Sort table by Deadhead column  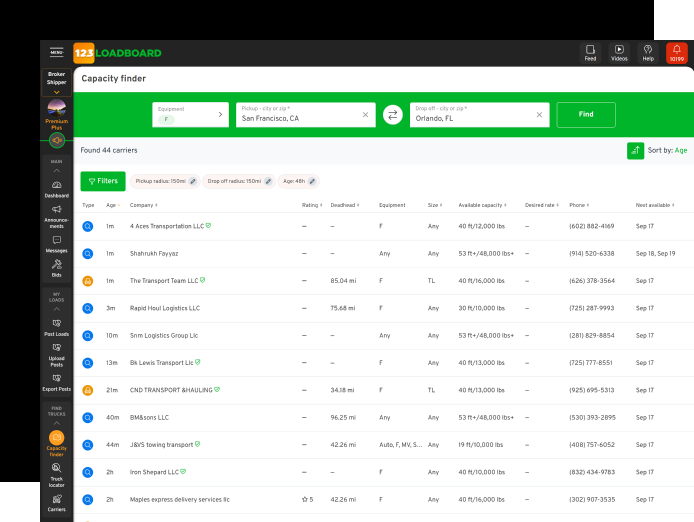[x=345, y=205]
